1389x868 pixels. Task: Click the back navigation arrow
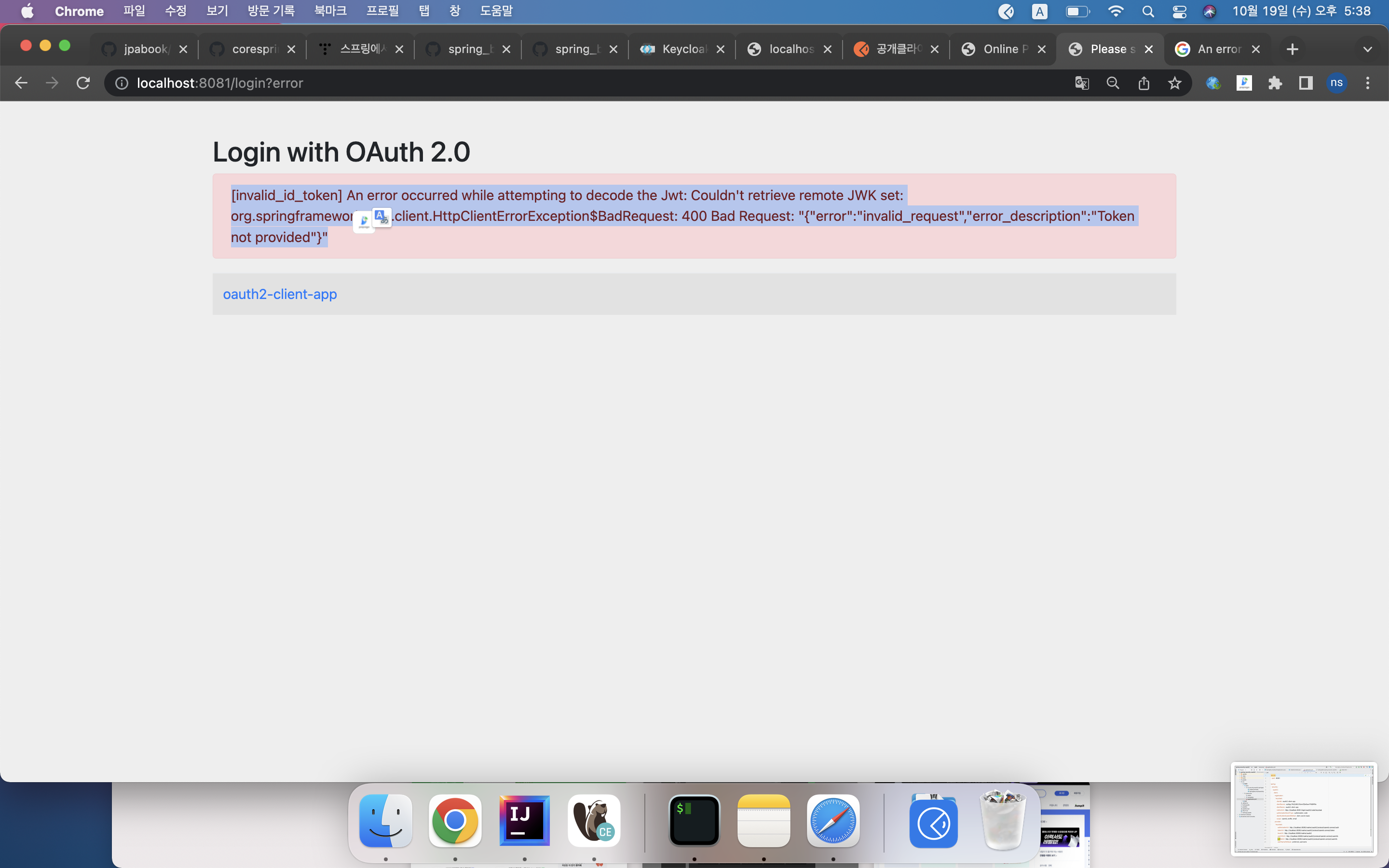21,82
